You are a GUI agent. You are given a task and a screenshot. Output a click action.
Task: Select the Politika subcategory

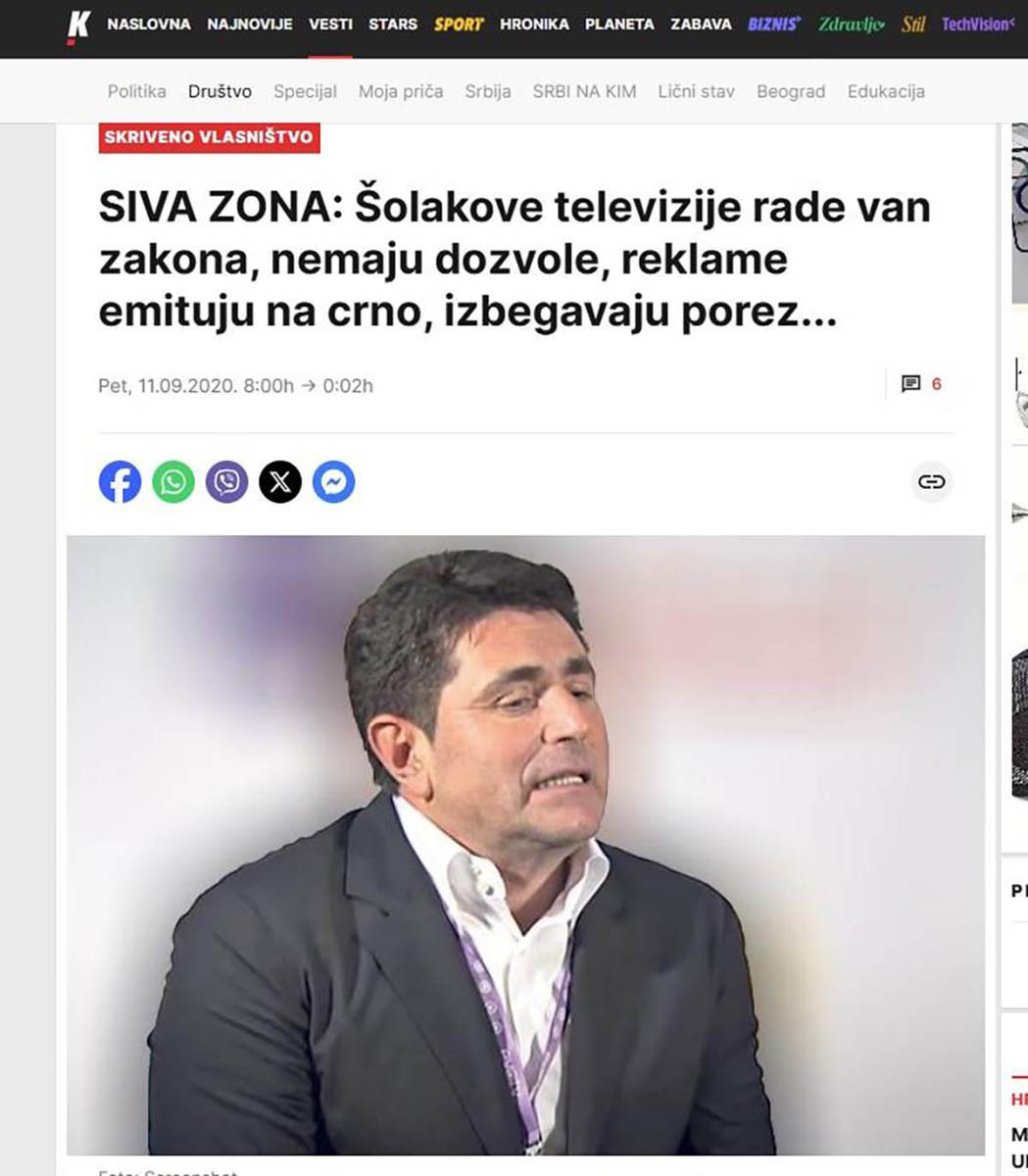click(x=137, y=91)
